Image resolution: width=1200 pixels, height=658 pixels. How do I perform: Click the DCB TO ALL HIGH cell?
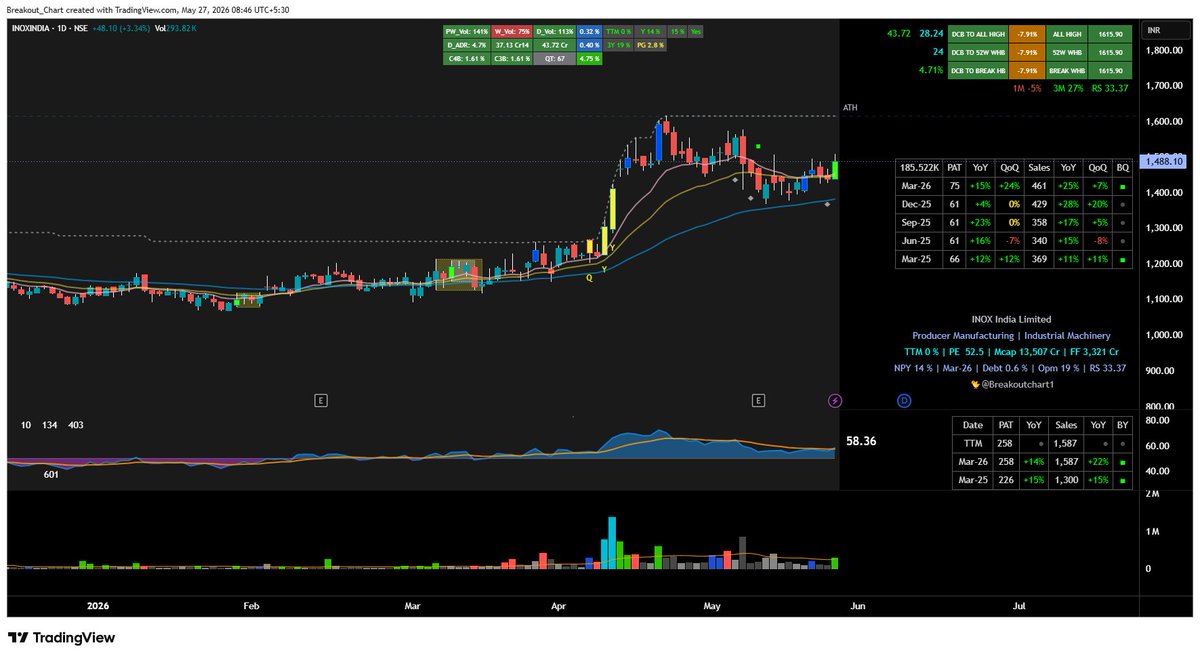pyautogui.click(x=976, y=34)
